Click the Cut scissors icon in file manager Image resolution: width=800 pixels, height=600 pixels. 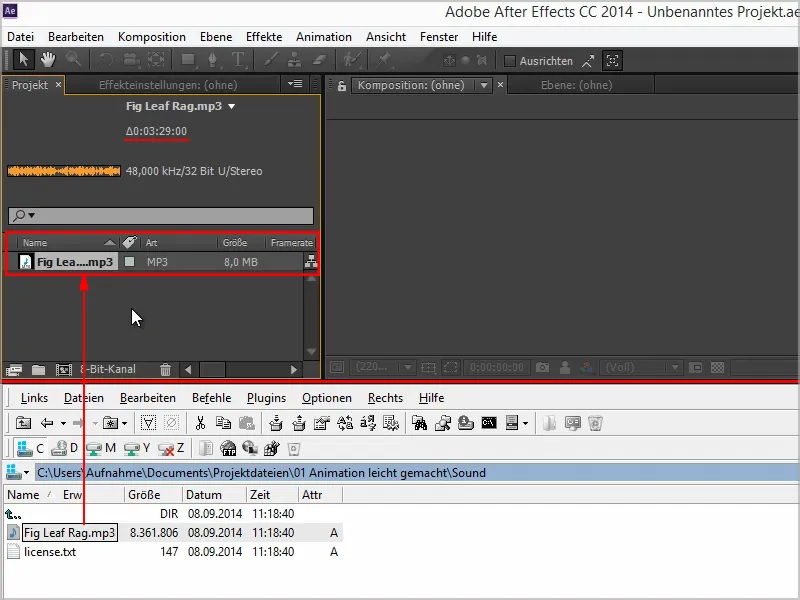200,423
